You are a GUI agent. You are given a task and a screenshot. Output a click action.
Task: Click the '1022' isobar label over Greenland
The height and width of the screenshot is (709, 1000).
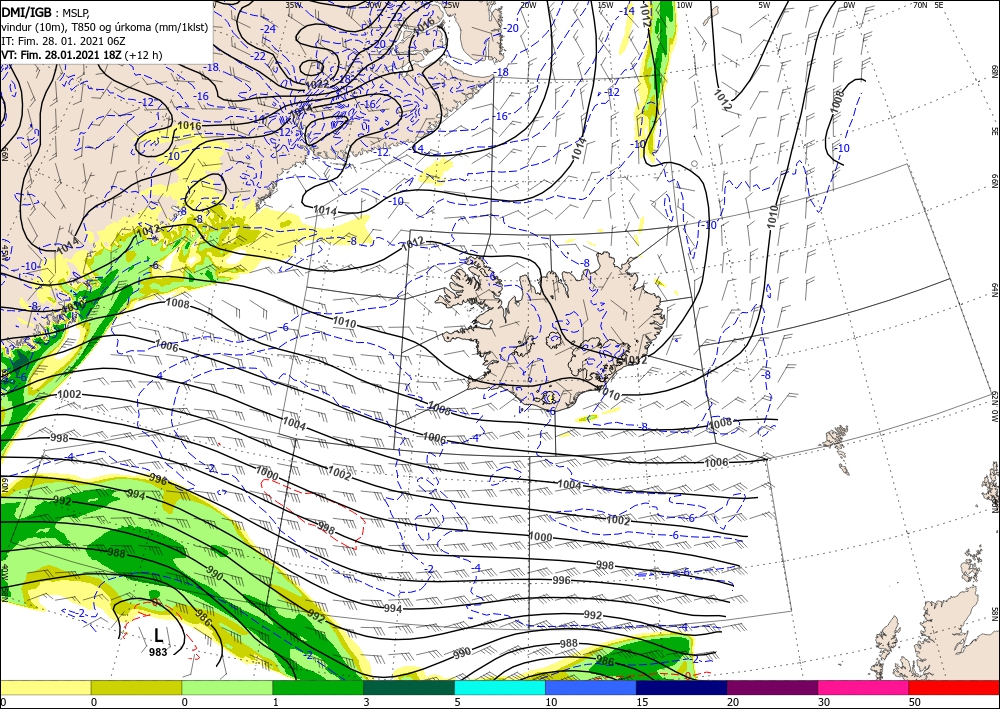coord(316,84)
